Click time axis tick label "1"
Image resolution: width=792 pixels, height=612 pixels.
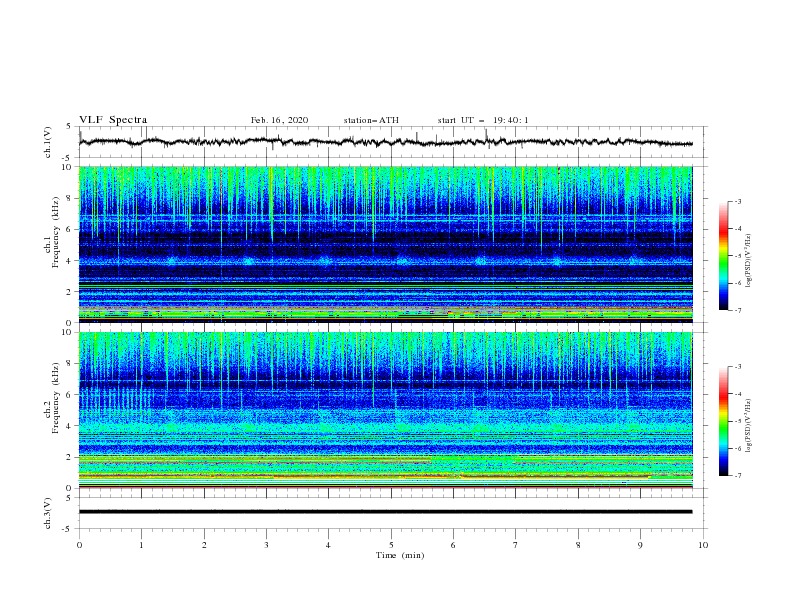(x=141, y=545)
